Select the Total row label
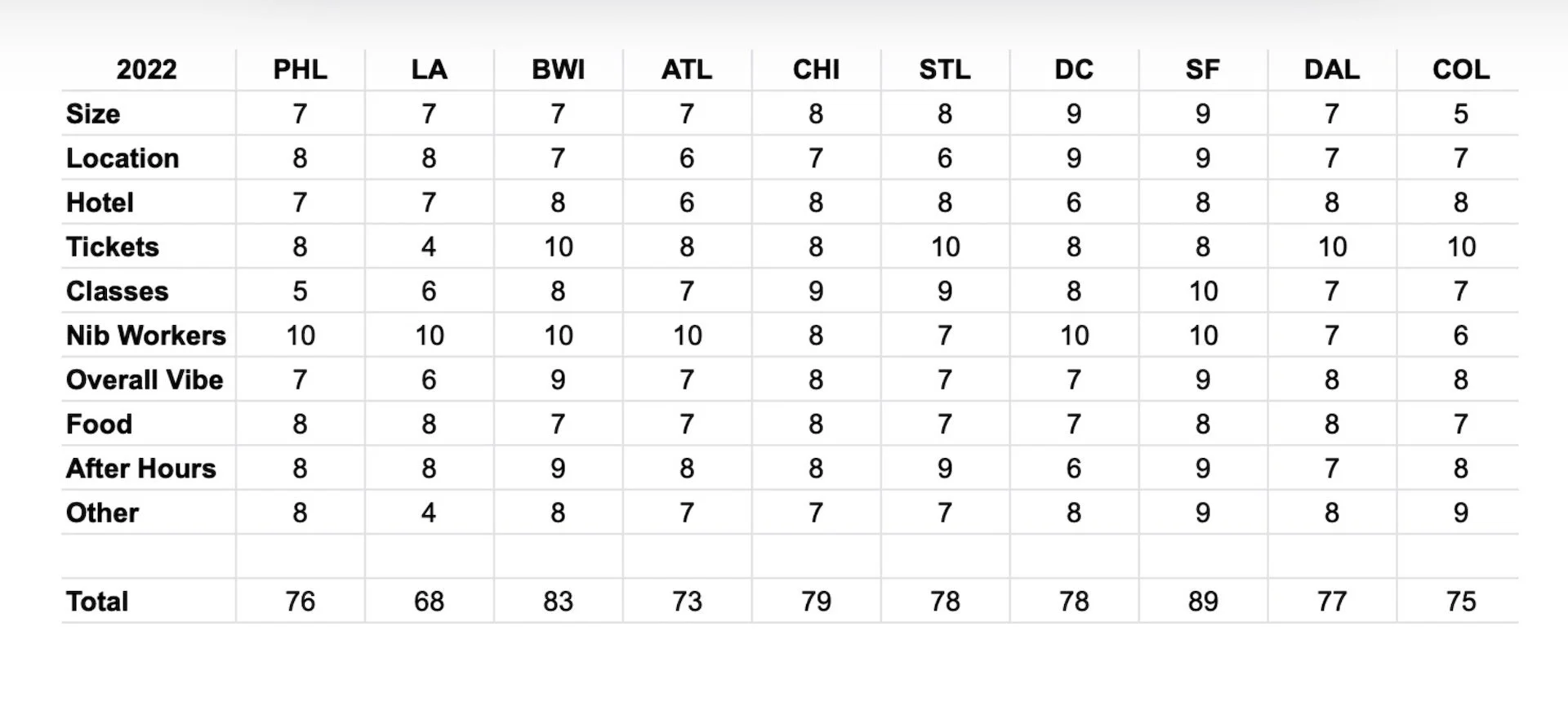 (97, 602)
